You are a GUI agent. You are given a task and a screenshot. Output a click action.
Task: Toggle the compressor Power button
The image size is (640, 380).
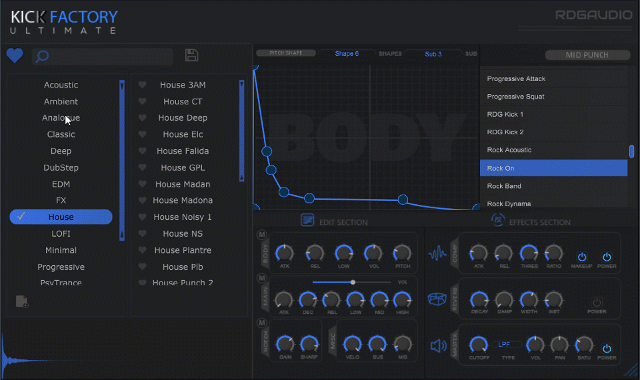(x=607, y=257)
